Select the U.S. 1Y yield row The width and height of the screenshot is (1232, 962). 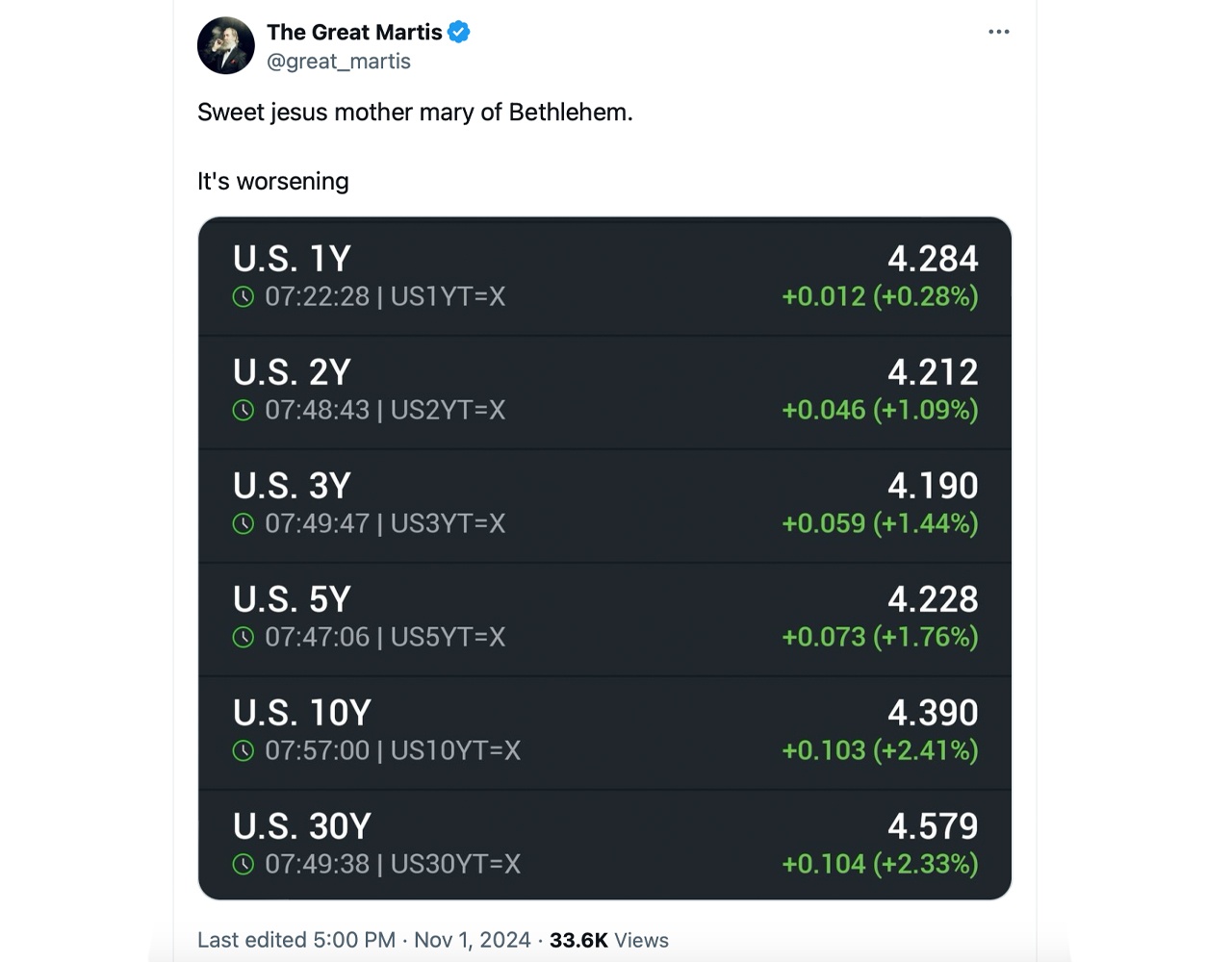click(604, 276)
